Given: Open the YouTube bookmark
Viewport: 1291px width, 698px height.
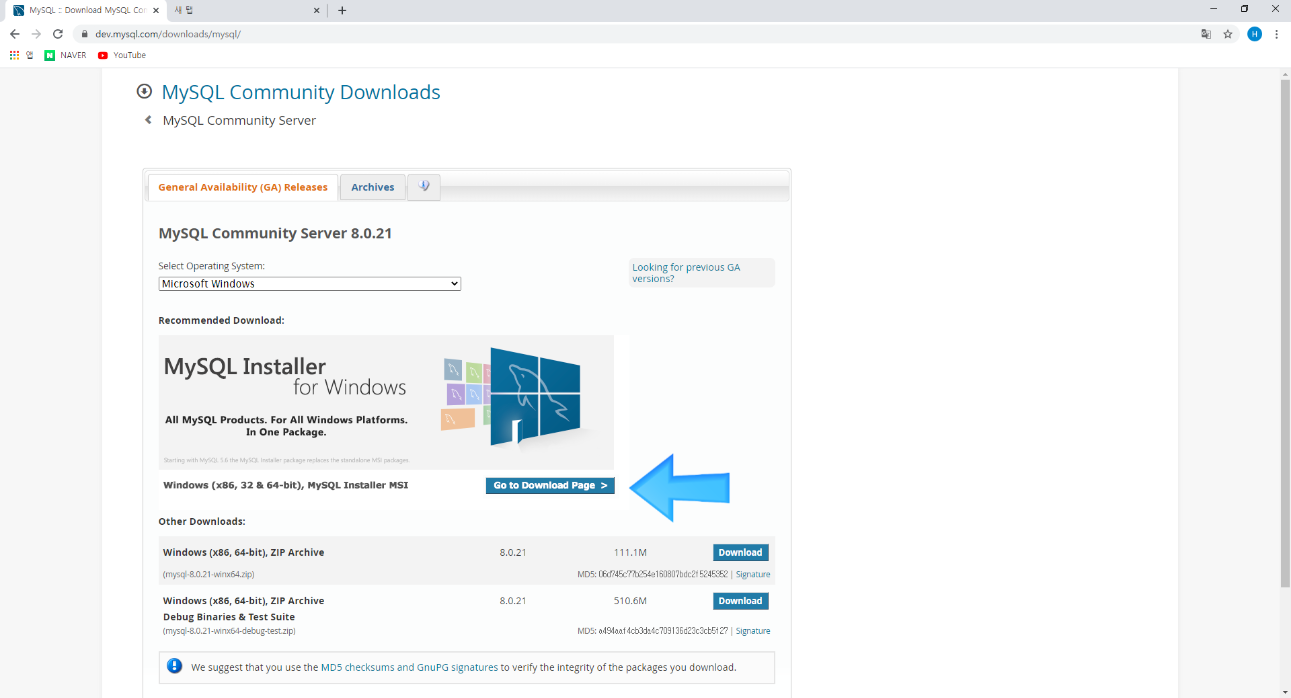Looking at the screenshot, I should 122,55.
